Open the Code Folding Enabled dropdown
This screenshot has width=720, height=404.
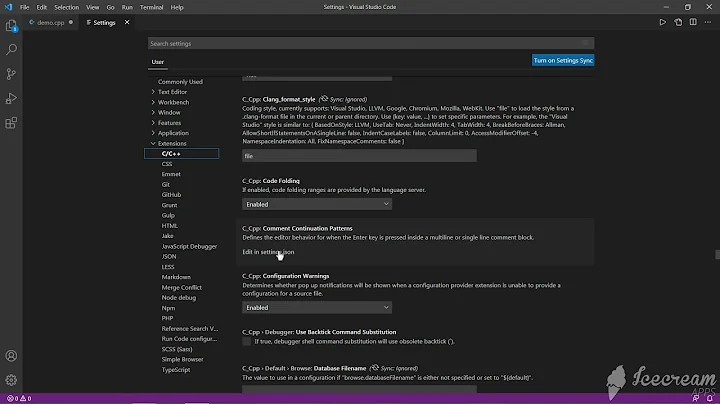[317, 204]
